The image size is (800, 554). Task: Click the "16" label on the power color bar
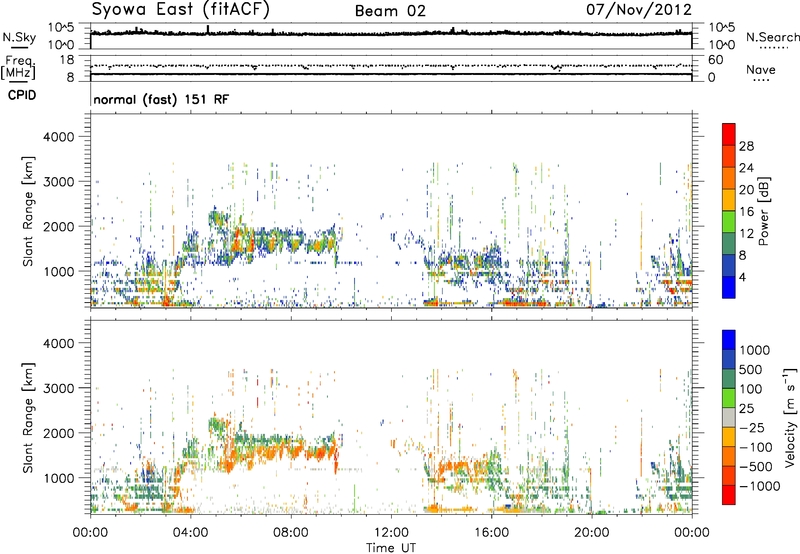pos(746,212)
